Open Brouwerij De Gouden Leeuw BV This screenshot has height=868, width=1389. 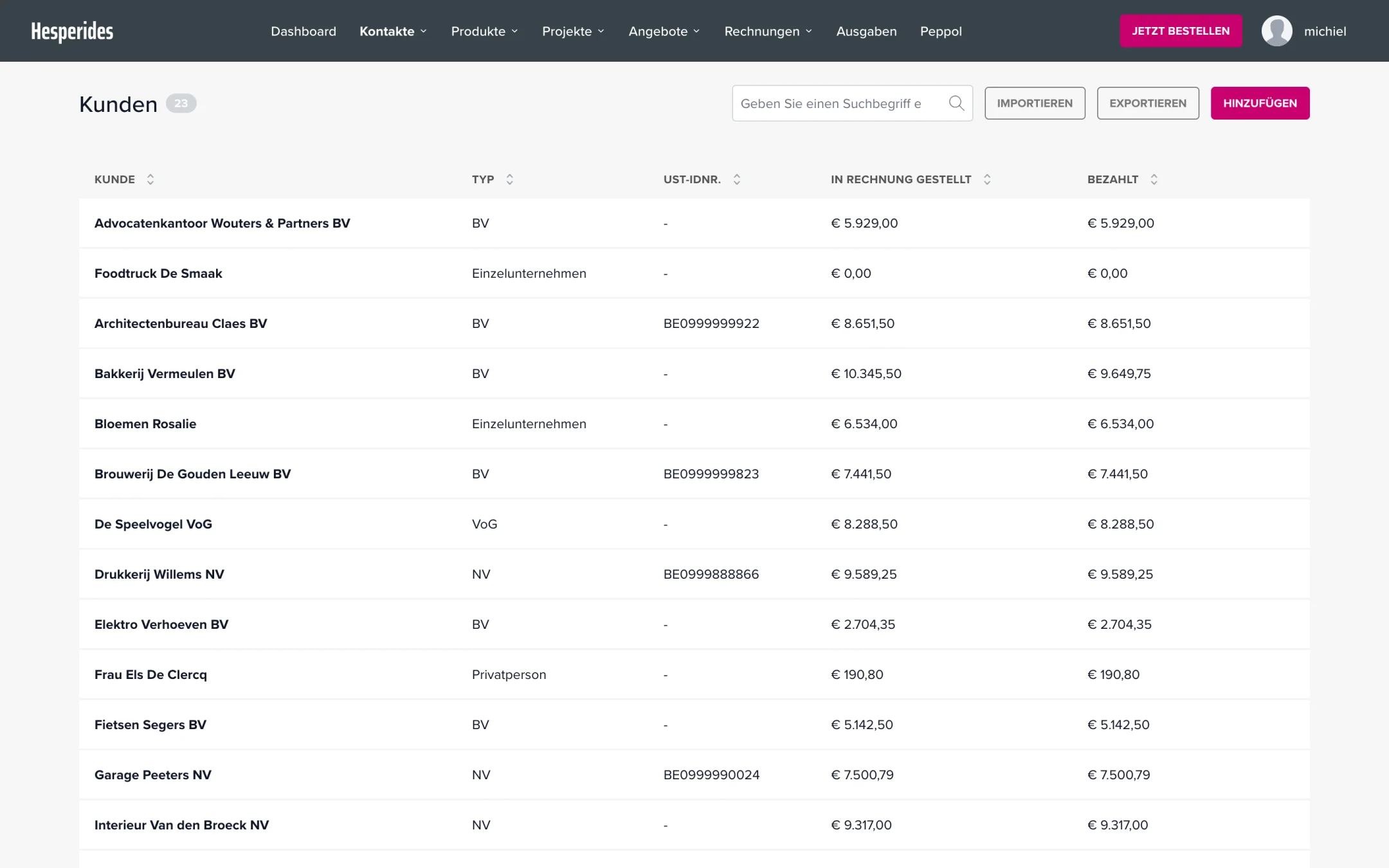pyautogui.click(x=192, y=474)
